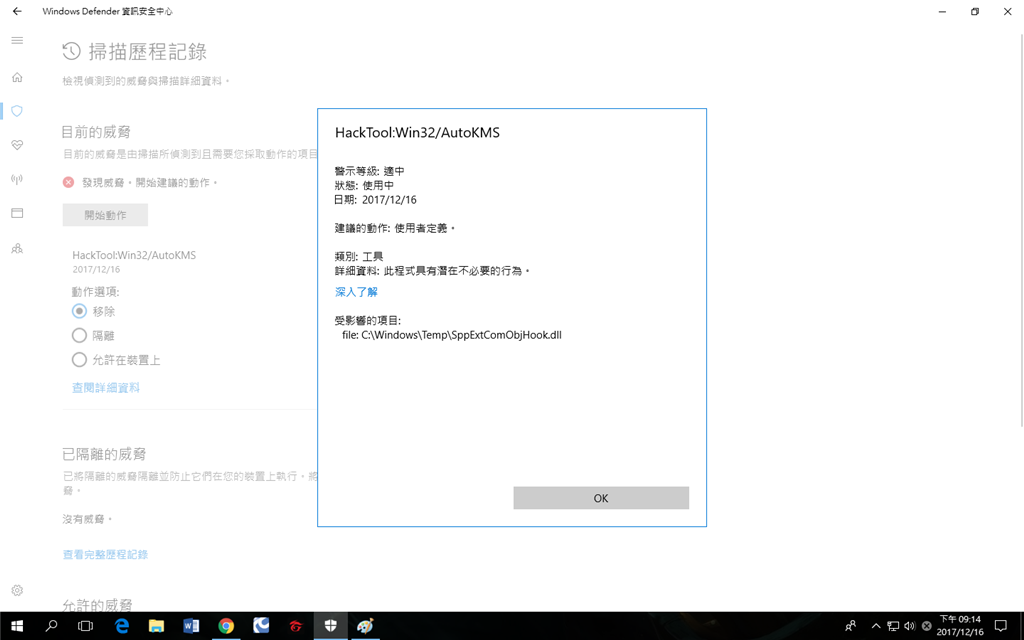Click network icon in system tray
The image size is (1024, 640).
pyautogui.click(x=893, y=626)
